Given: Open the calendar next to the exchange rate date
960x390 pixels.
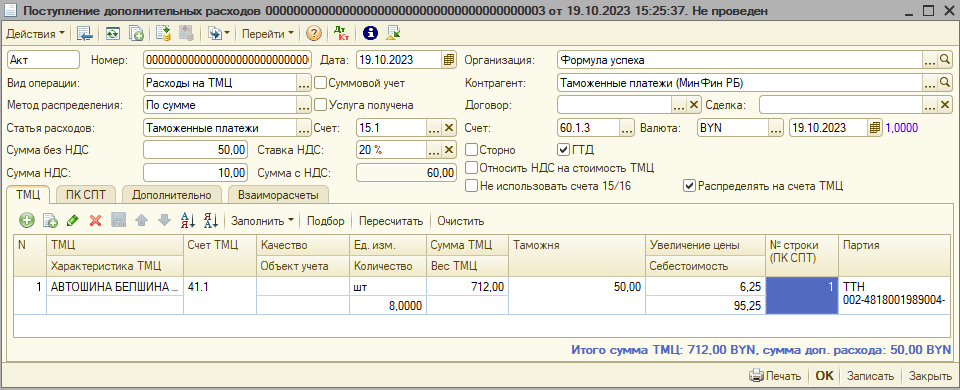Looking at the screenshot, I should 875,128.
